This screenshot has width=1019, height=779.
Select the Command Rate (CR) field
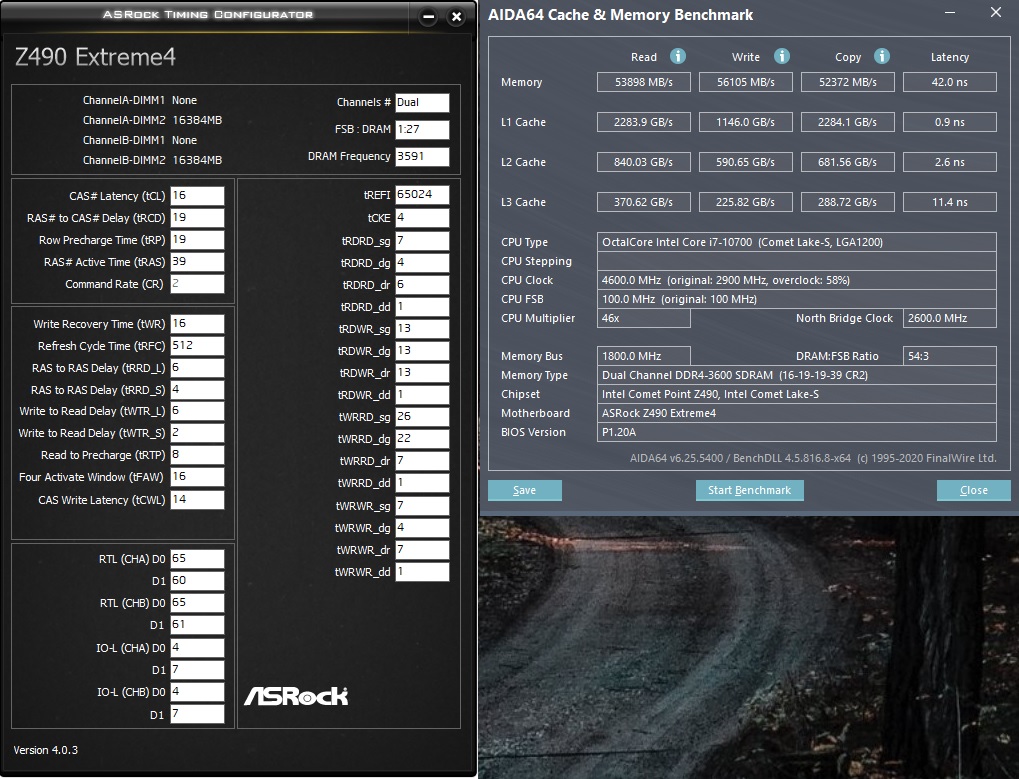coord(197,284)
